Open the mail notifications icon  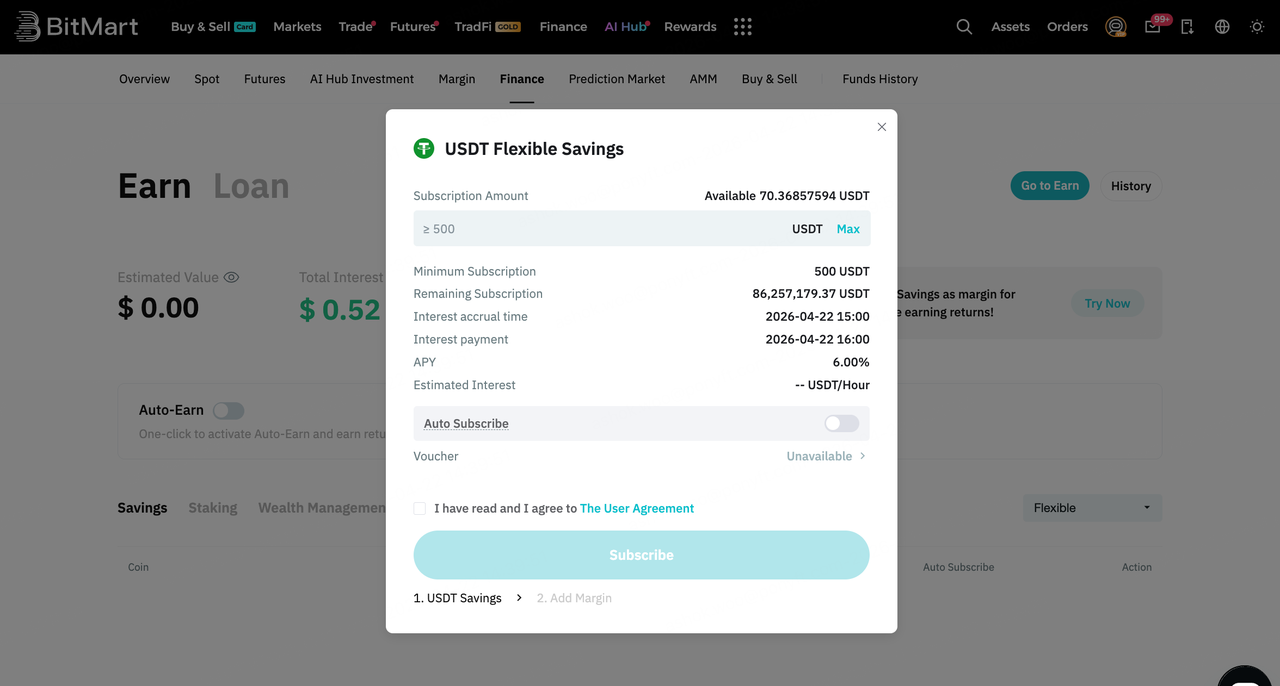coord(1153,27)
